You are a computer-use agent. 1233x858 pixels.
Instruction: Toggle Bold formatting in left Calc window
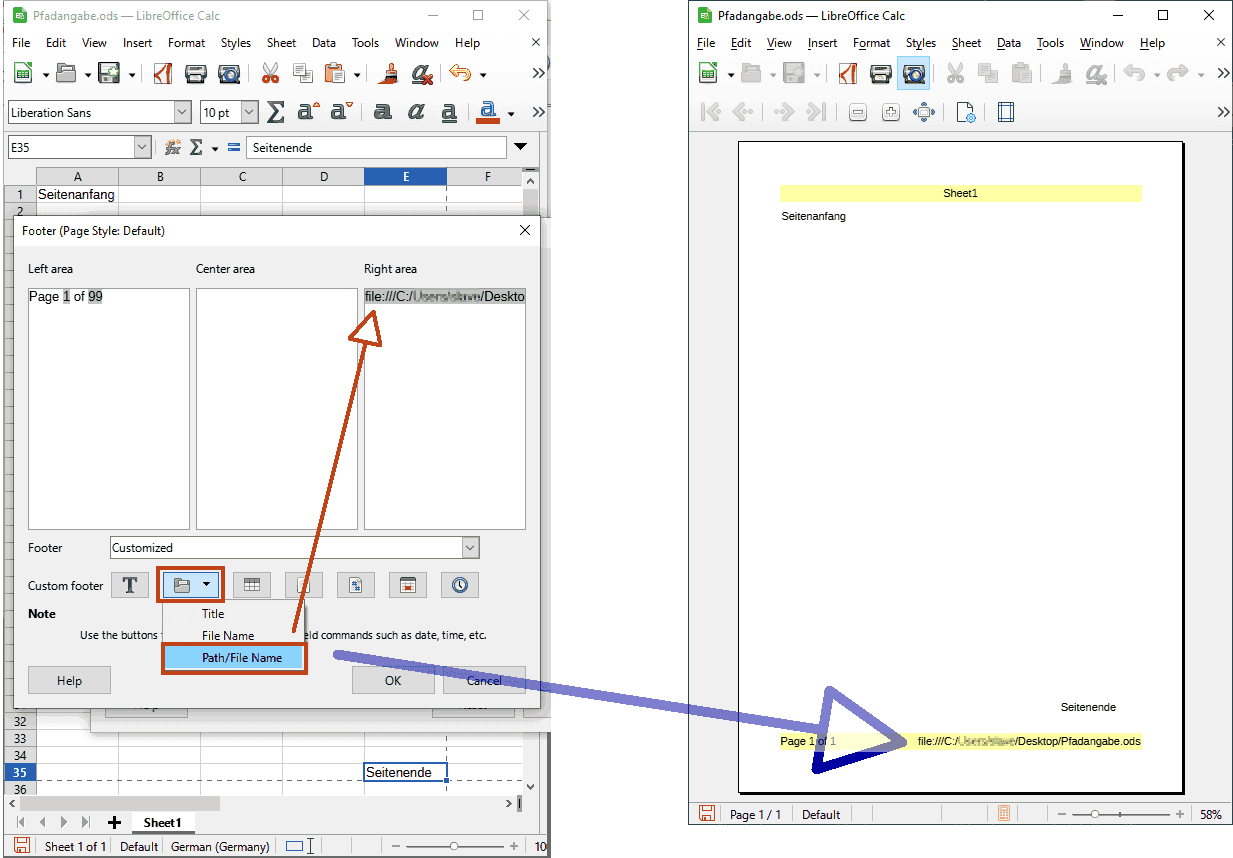[382, 112]
